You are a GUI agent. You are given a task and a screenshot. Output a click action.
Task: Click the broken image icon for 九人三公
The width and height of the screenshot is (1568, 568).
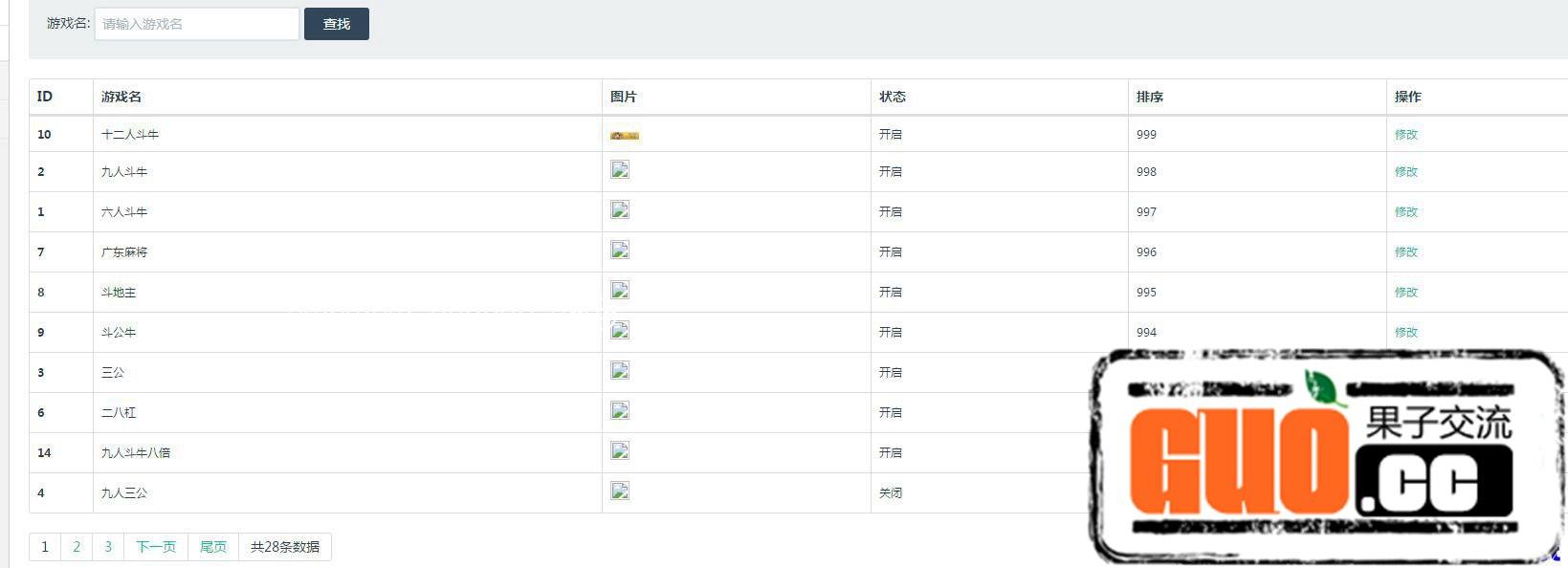click(620, 492)
